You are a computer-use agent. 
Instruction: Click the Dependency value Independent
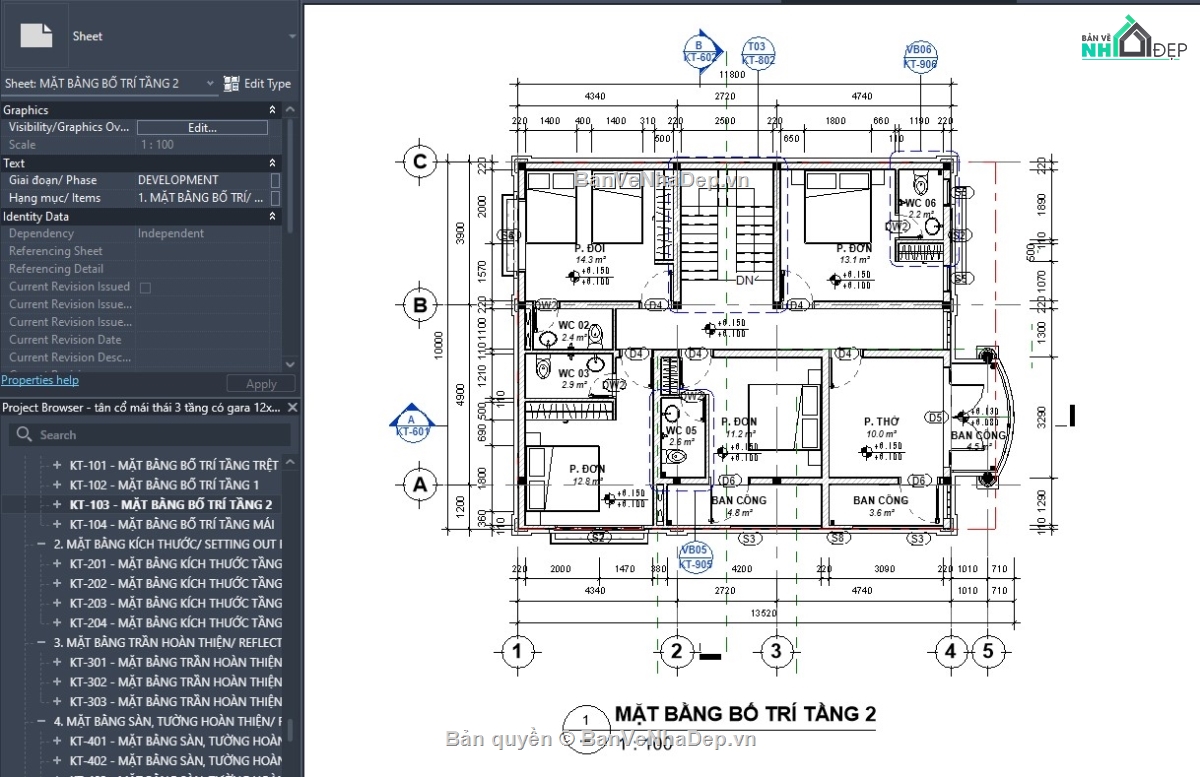coord(171,234)
